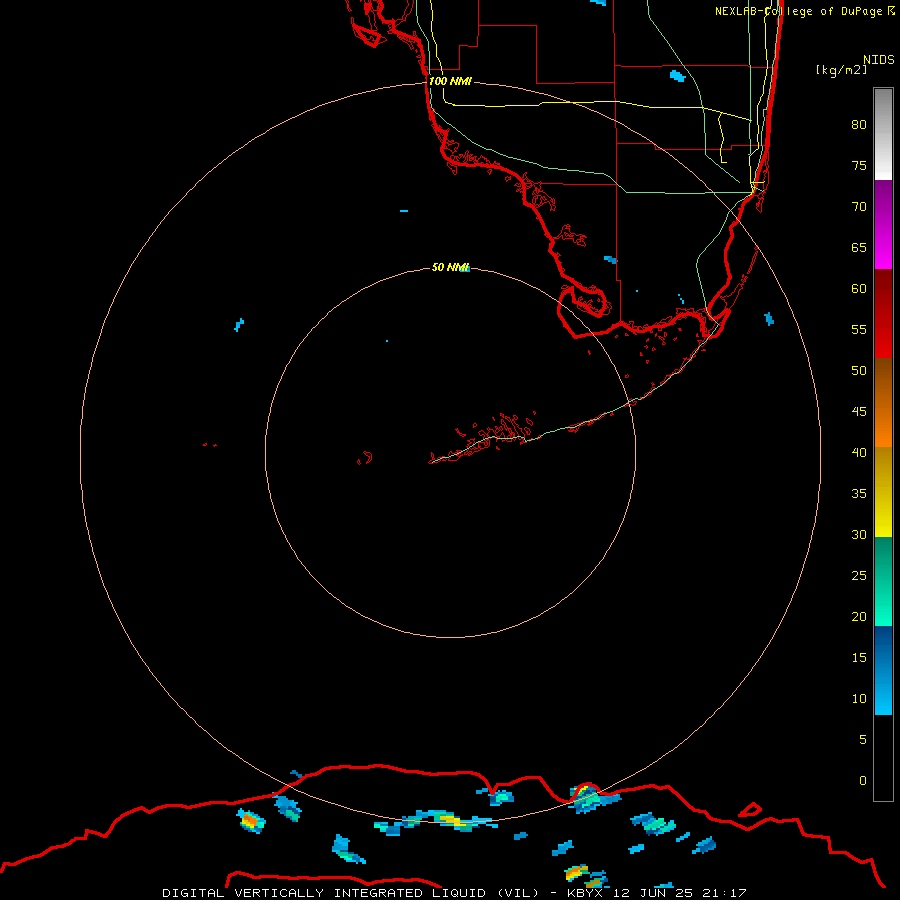The width and height of the screenshot is (900, 900).
Task: Click the 25 value on color scale
Action: click(859, 575)
